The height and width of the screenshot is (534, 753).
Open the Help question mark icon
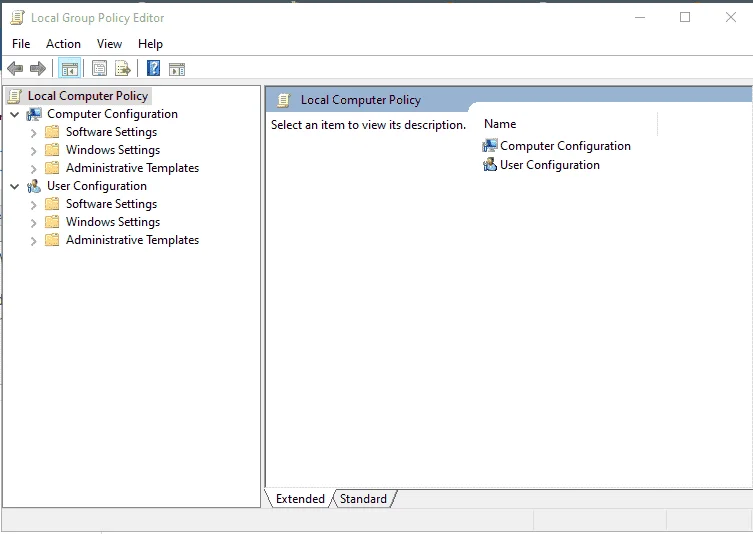click(153, 68)
